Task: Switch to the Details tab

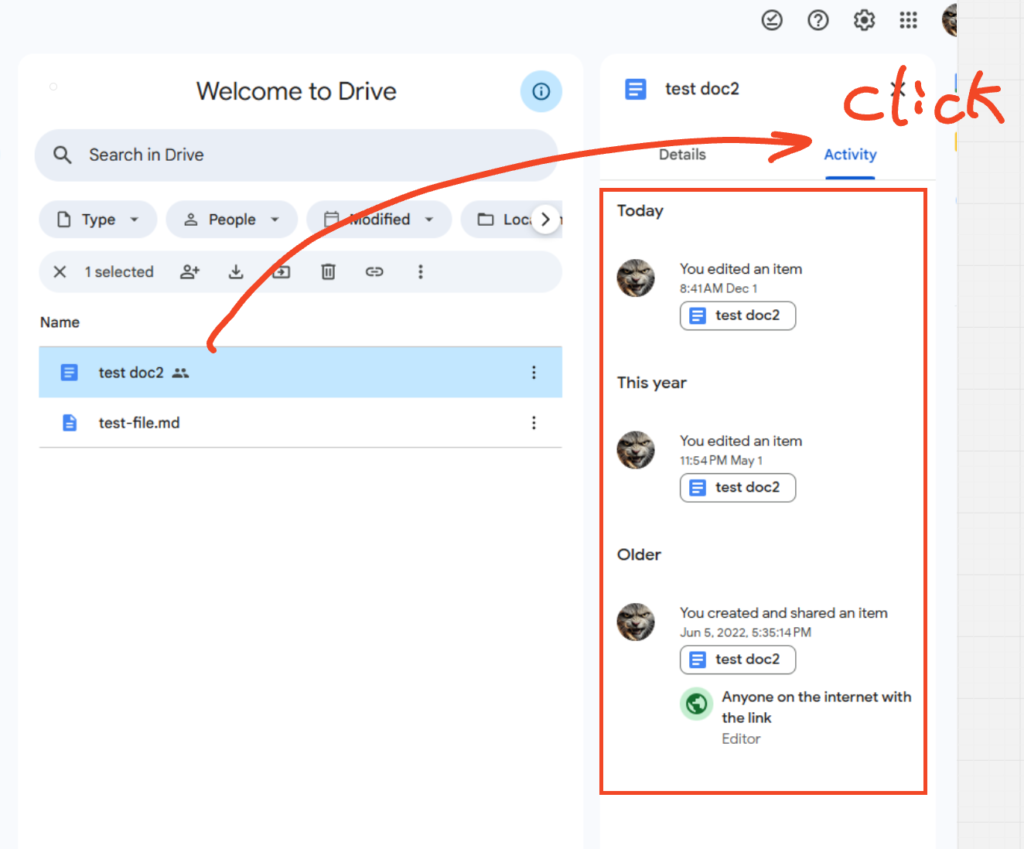Action: tap(682, 155)
